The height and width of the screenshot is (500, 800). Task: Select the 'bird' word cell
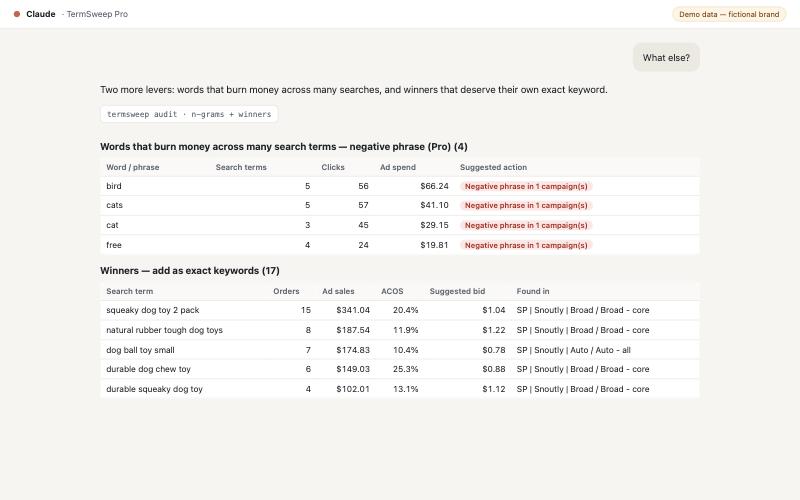[x=114, y=186]
